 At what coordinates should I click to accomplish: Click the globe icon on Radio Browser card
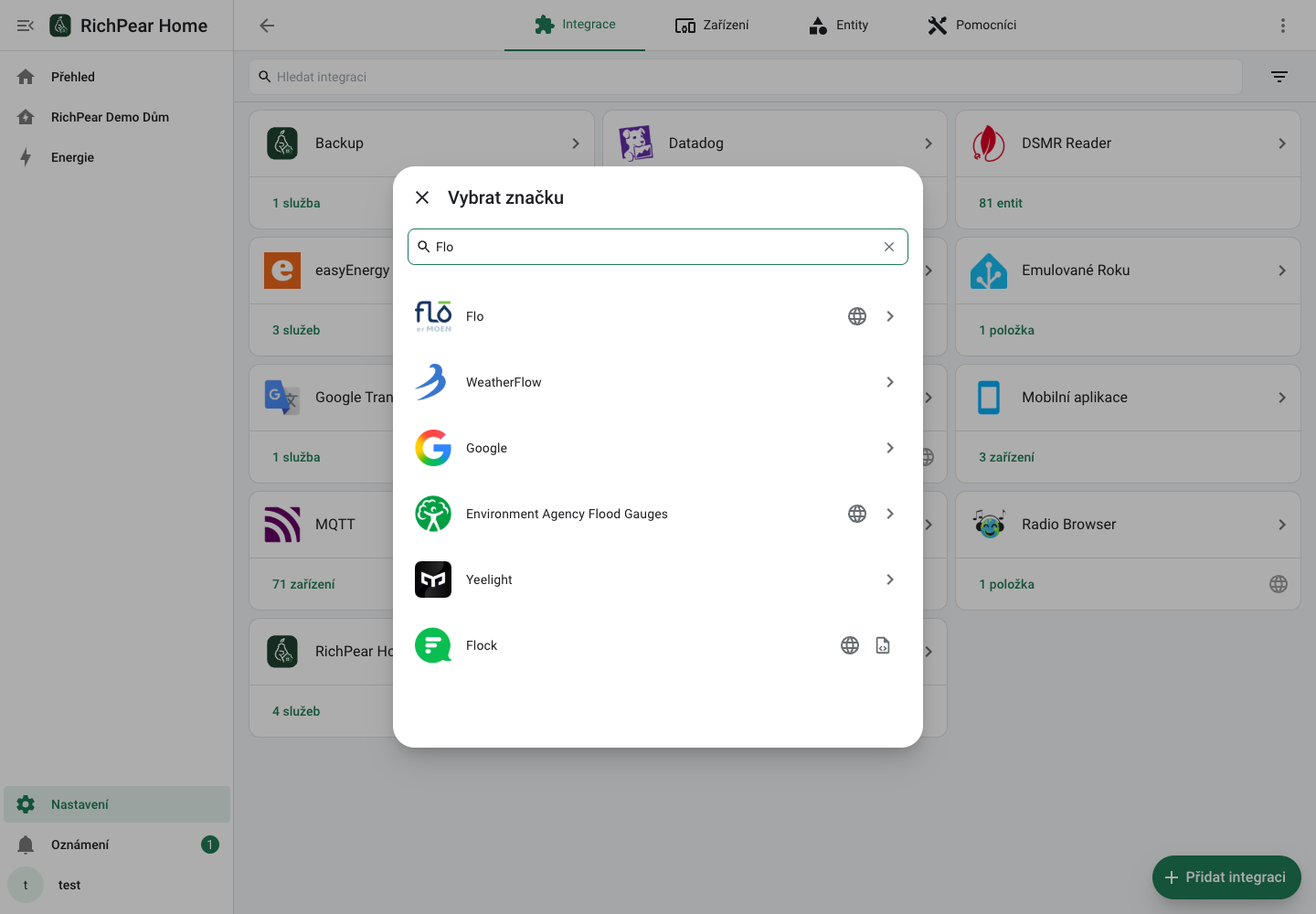pyautogui.click(x=1279, y=584)
